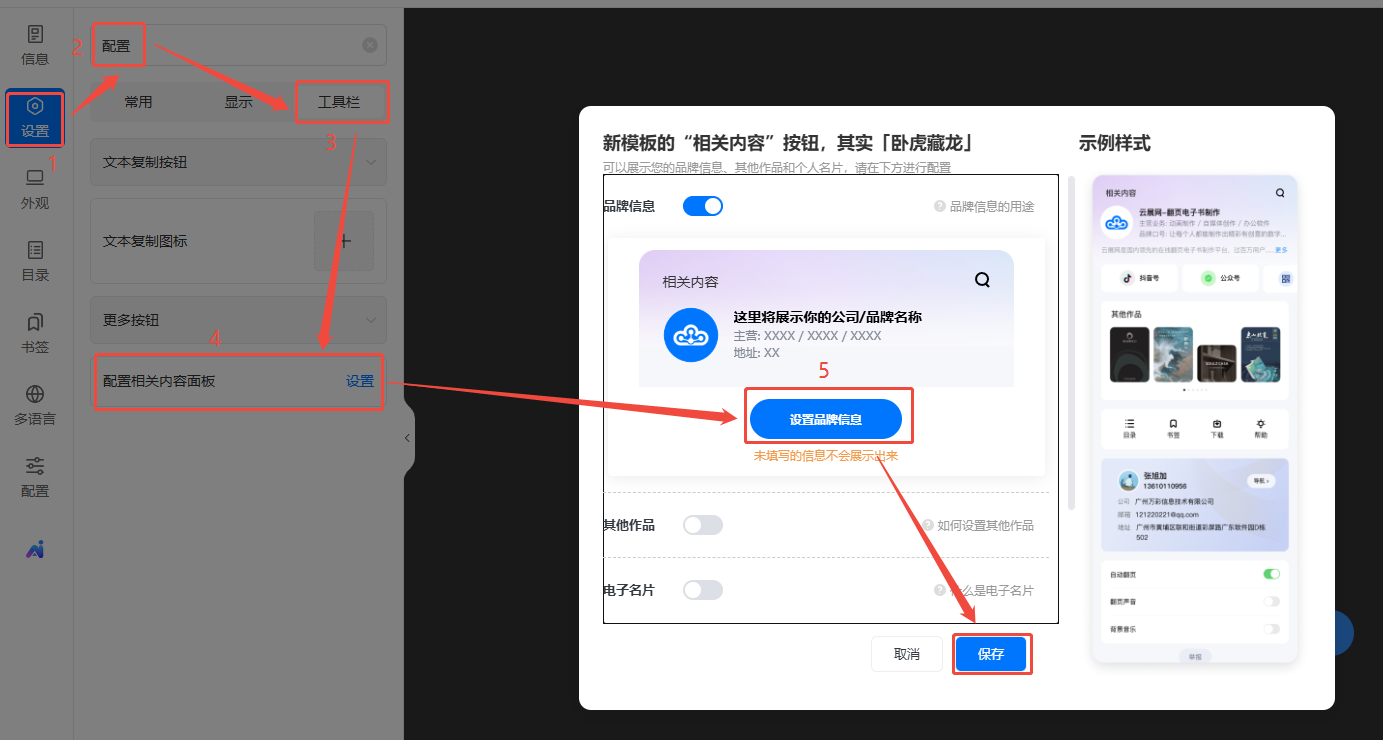Collapse the left panel with arrow handle

click(x=408, y=438)
